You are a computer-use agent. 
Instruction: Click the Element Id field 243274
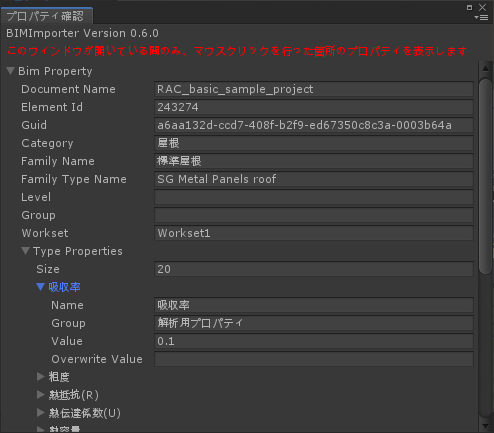[314, 107]
